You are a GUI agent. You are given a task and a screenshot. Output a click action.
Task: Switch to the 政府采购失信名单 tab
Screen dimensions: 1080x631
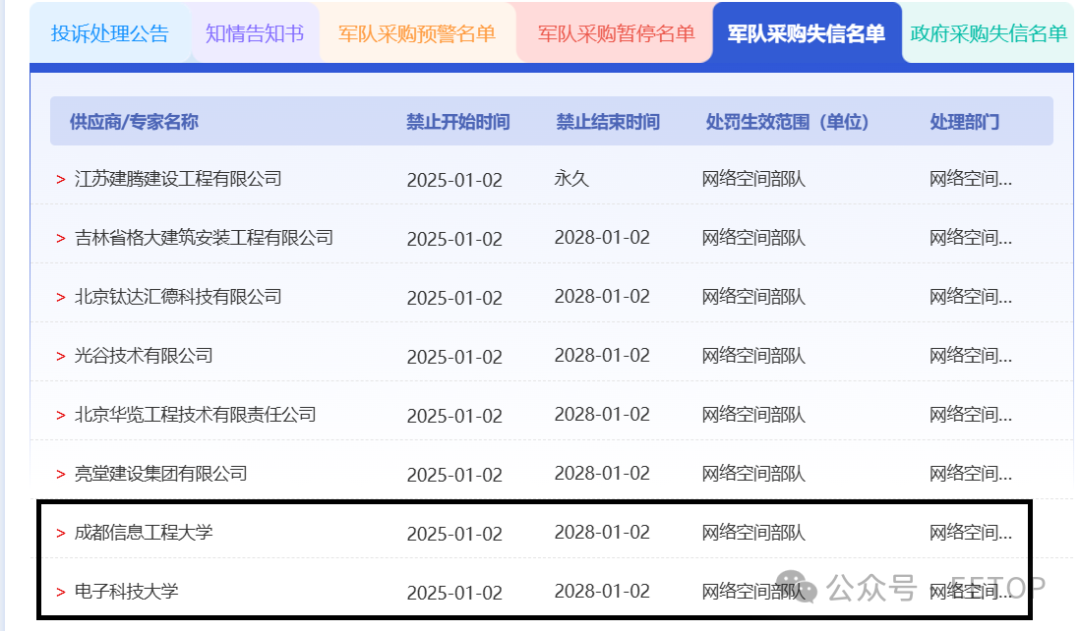click(x=988, y=33)
